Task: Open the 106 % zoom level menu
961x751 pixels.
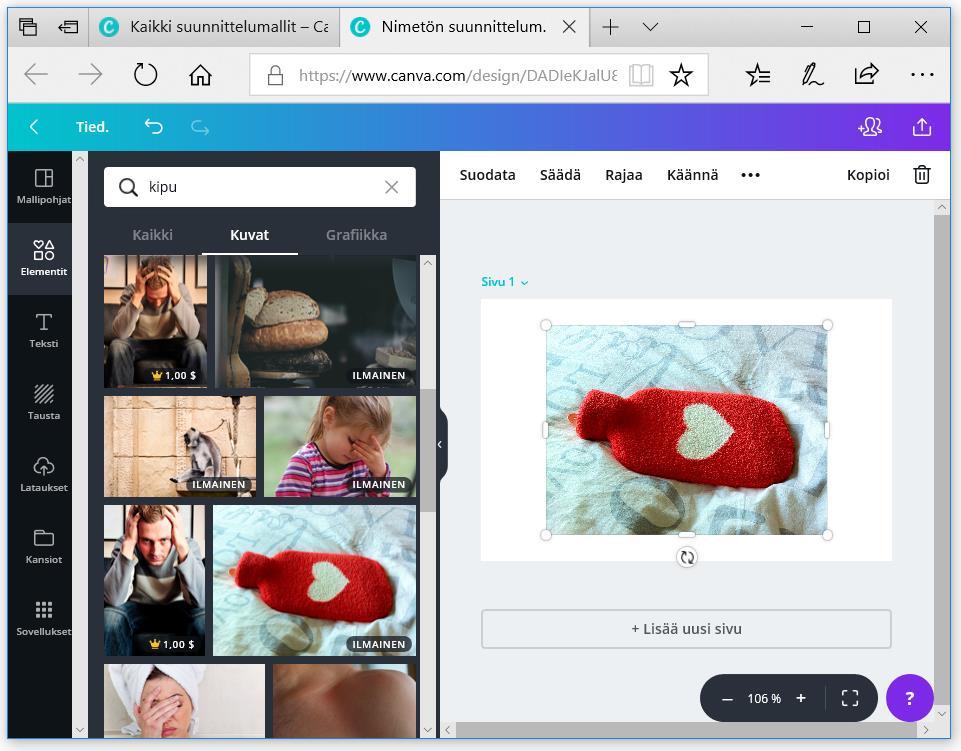Action: (x=764, y=698)
